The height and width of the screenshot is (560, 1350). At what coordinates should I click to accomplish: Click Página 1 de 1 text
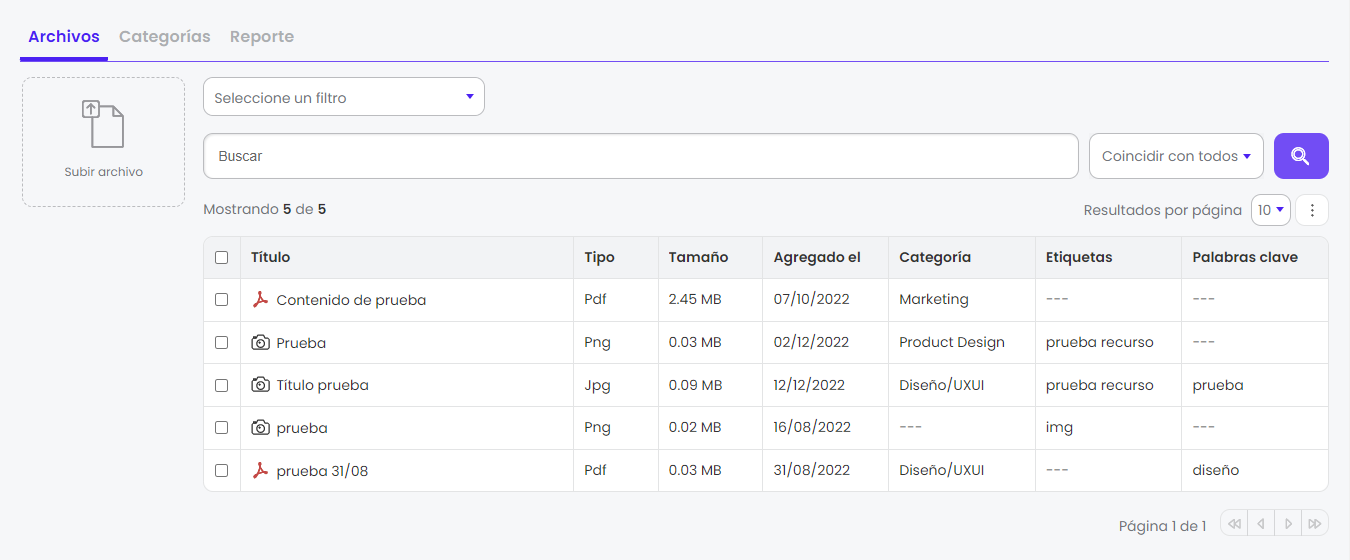pos(1162,526)
